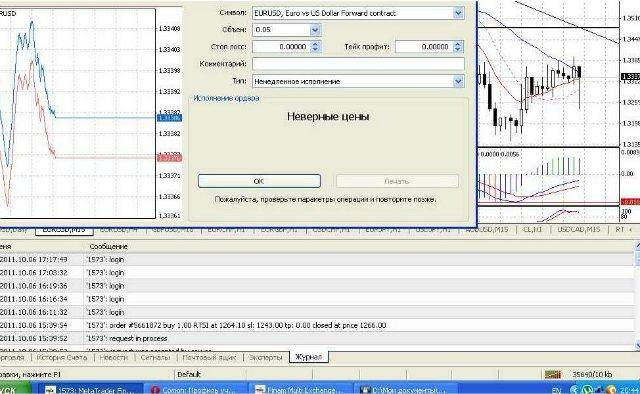
Task: Click the journal scrollbar down arrow
Action: point(637,345)
